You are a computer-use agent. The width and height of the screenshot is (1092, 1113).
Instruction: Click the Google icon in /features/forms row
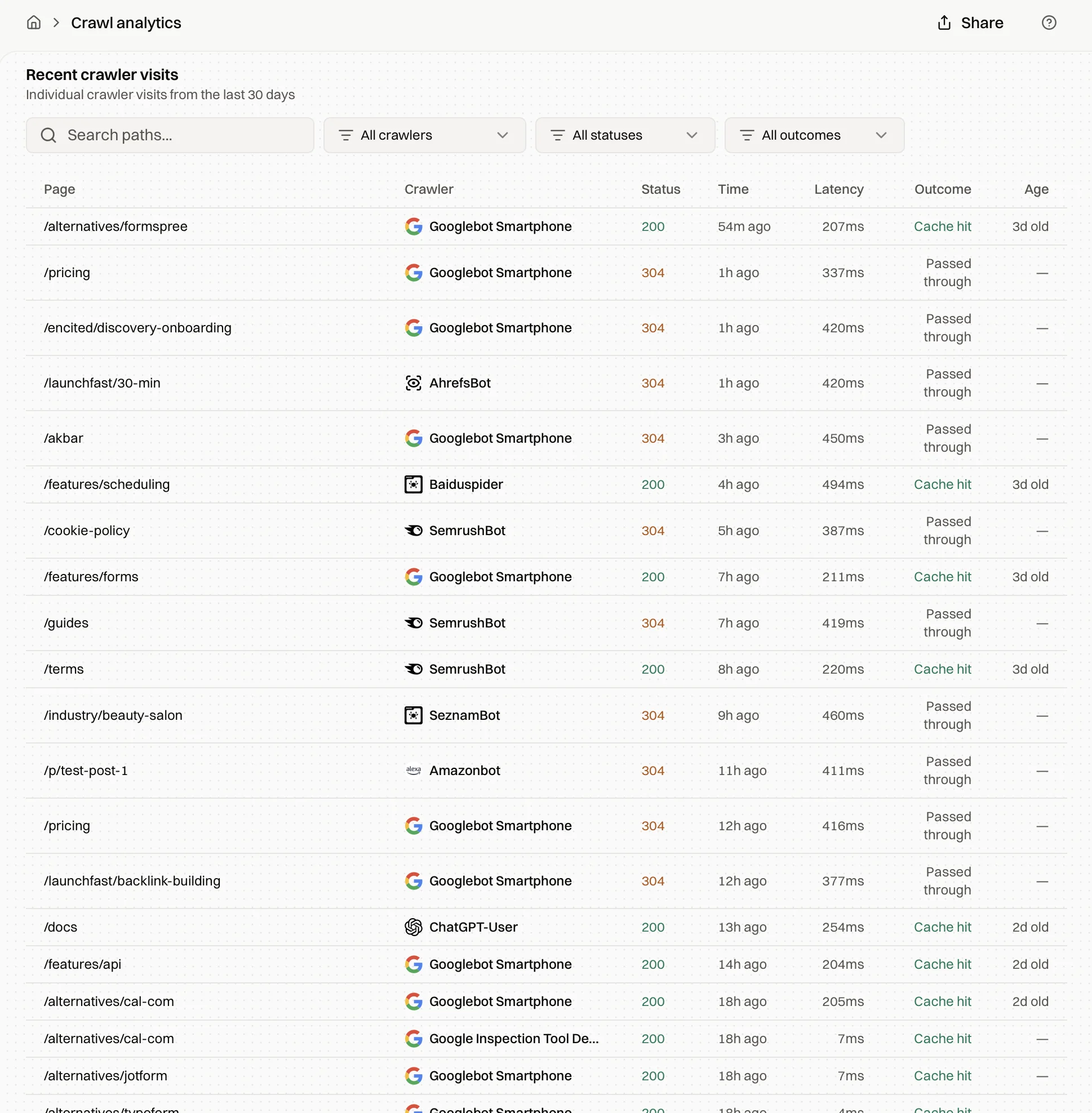coord(413,576)
